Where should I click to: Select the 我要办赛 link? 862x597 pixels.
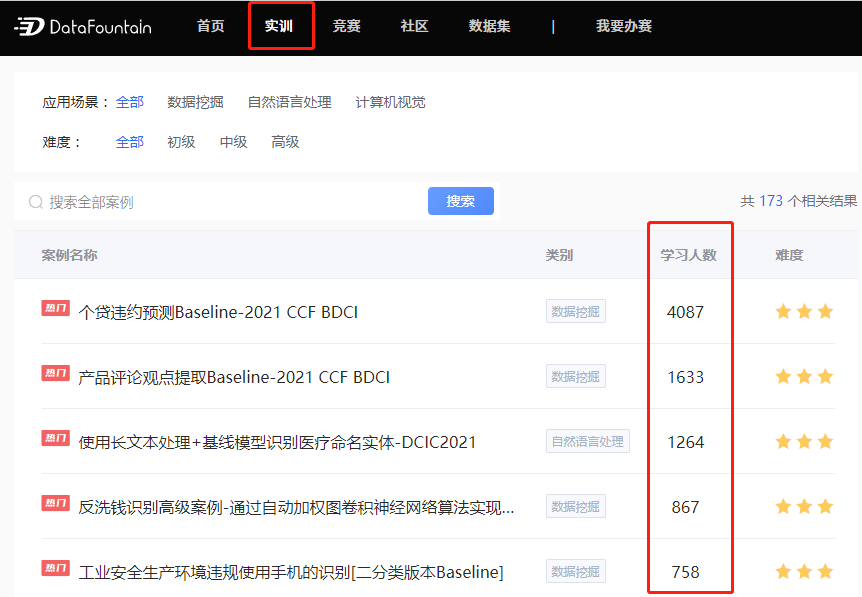[624, 26]
